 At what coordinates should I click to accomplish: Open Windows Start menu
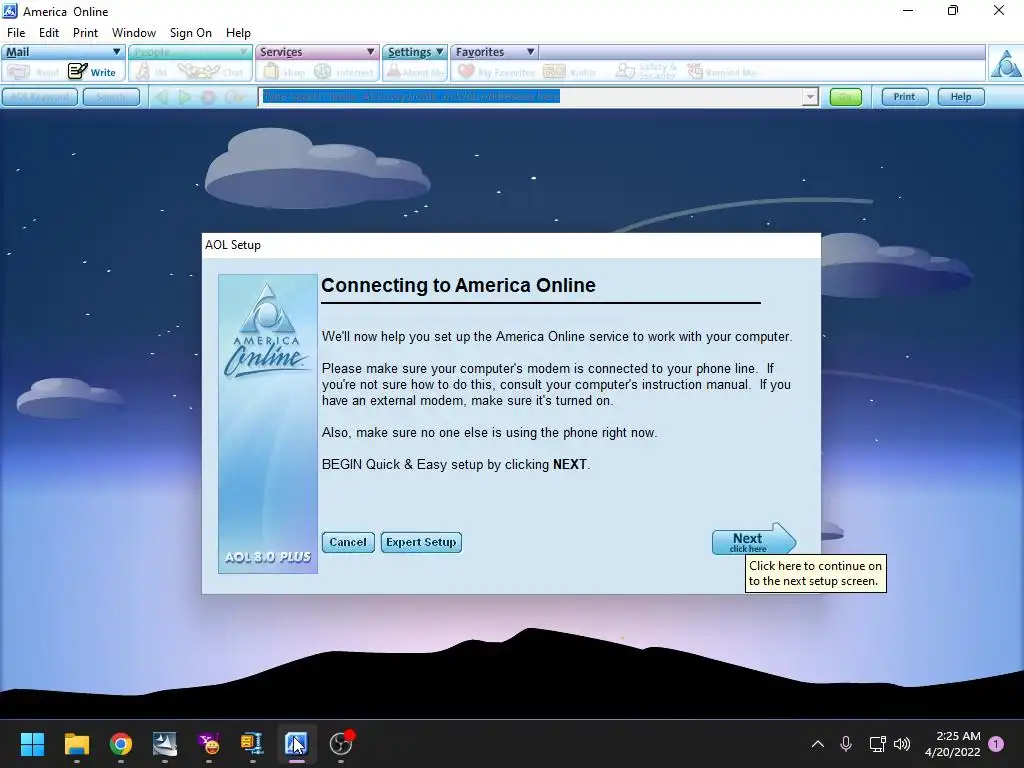pyautogui.click(x=32, y=744)
